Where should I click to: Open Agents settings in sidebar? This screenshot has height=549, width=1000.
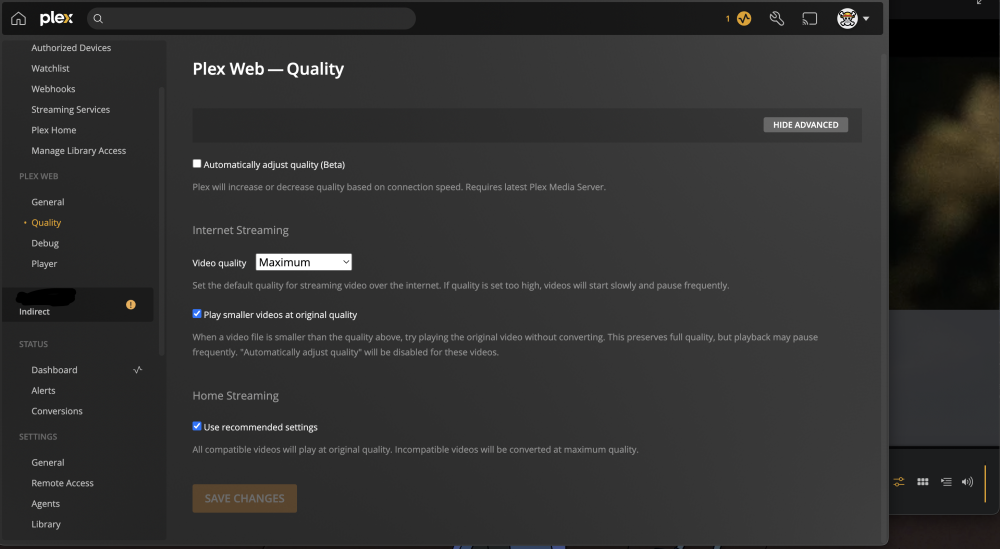point(45,504)
